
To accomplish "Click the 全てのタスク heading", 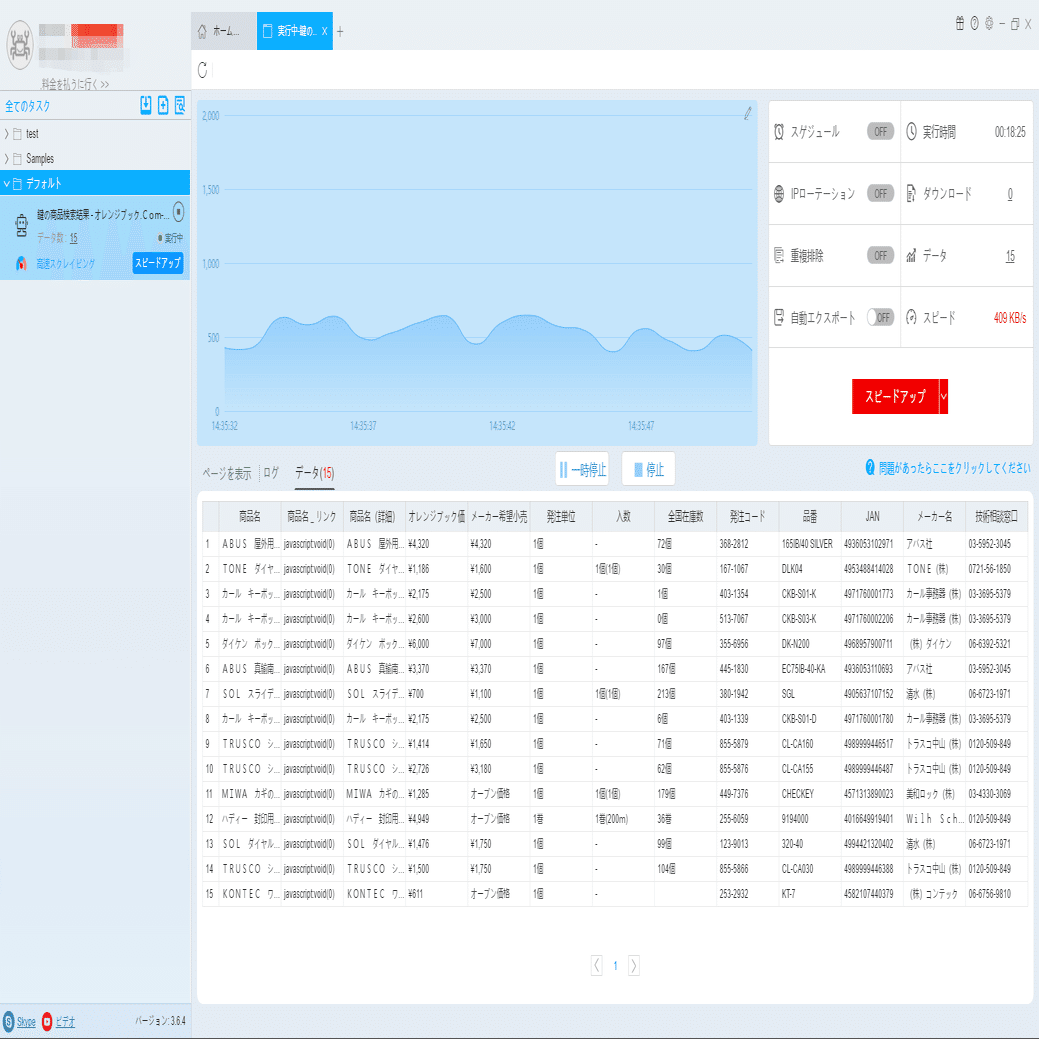I will tap(27, 106).
